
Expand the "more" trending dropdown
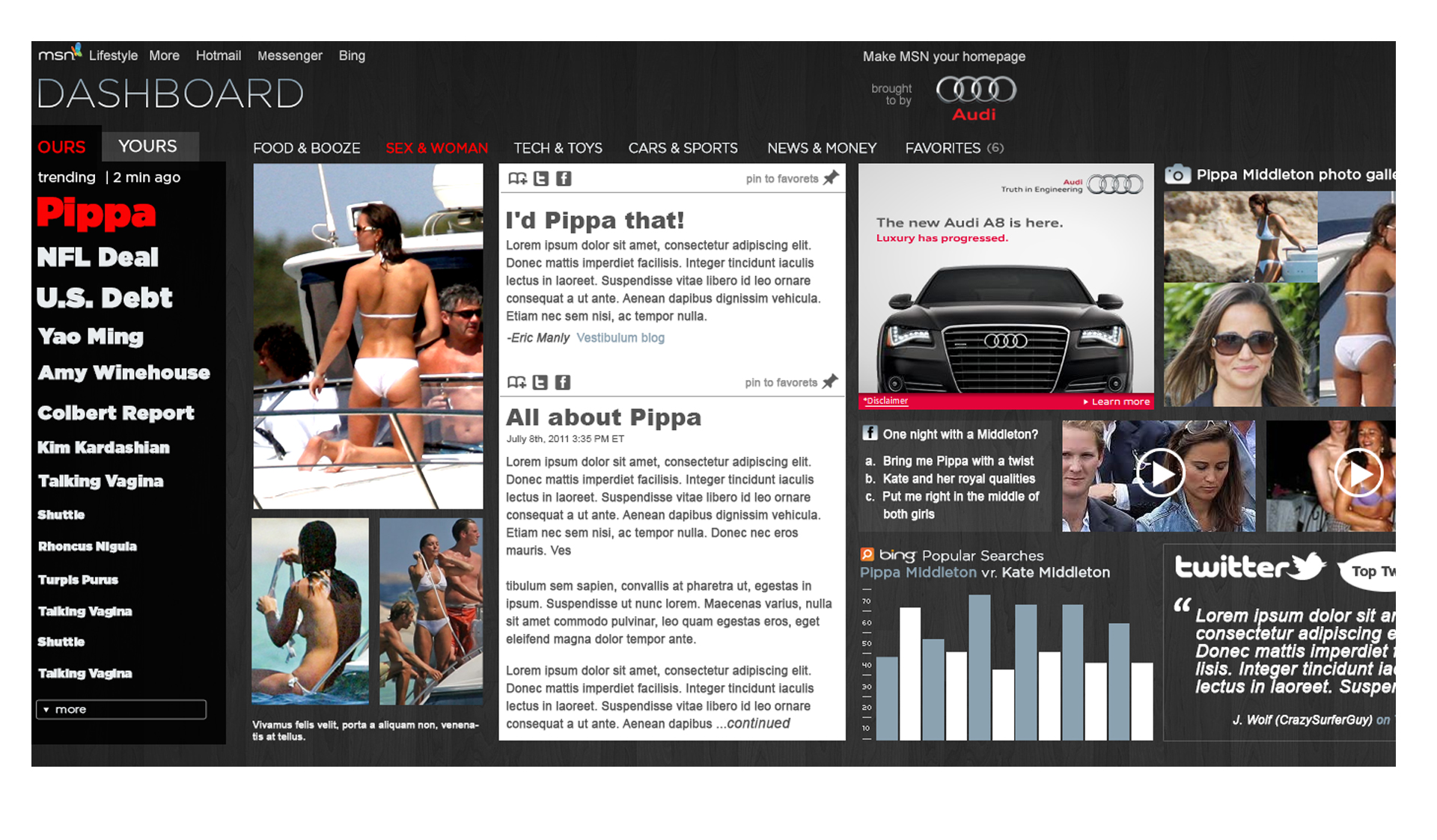click(121, 709)
